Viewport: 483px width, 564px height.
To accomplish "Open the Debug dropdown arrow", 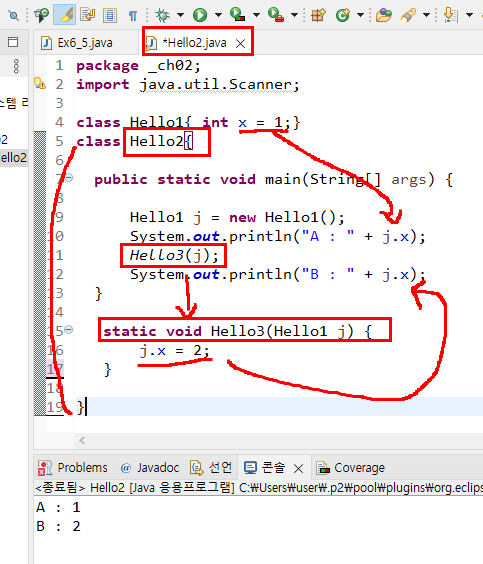I will pyautogui.click(x=180, y=15).
